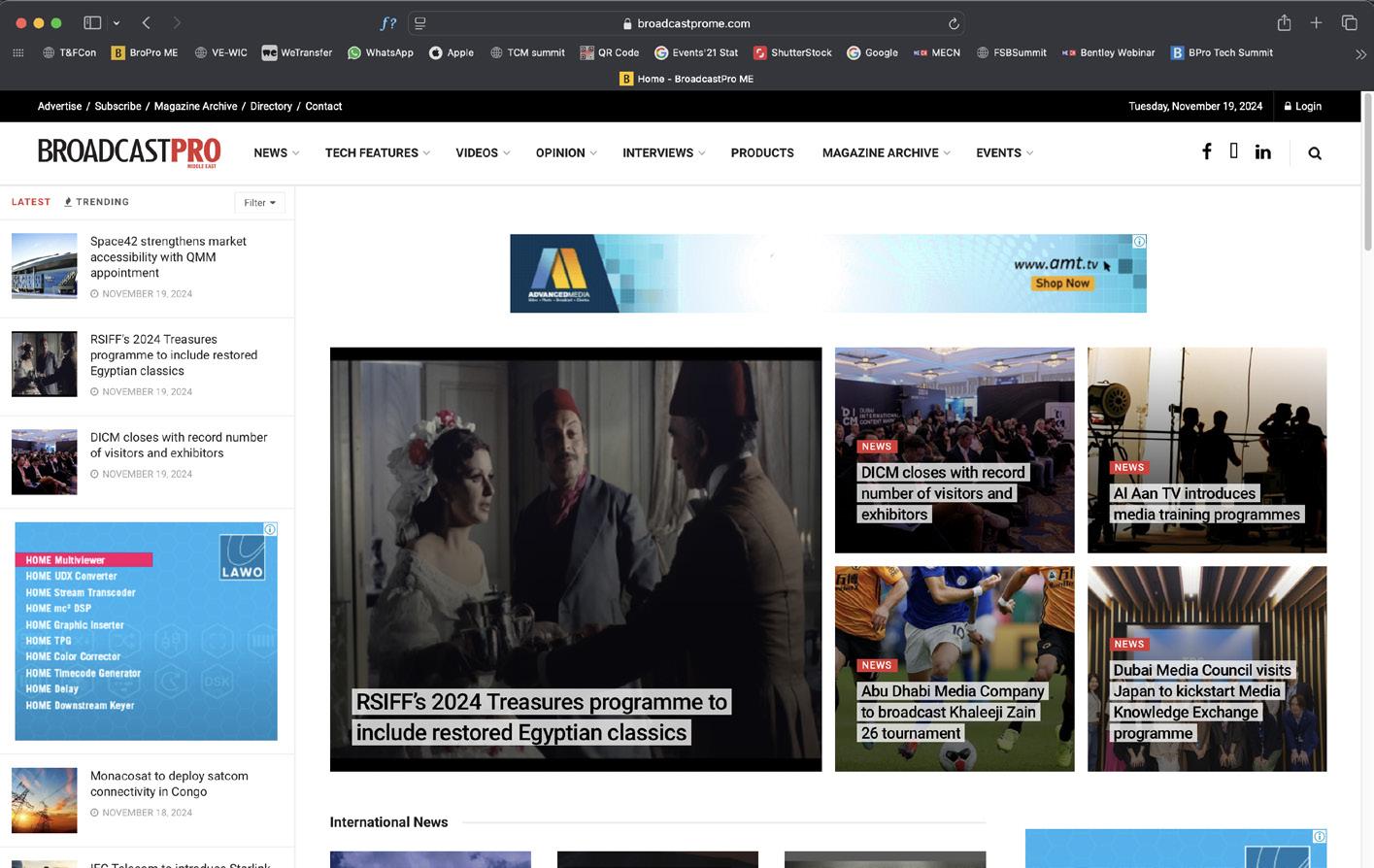Image resolution: width=1374 pixels, height=868 pixels.
Task: Open the Advertise link in top bar
Action: point(59,106)
